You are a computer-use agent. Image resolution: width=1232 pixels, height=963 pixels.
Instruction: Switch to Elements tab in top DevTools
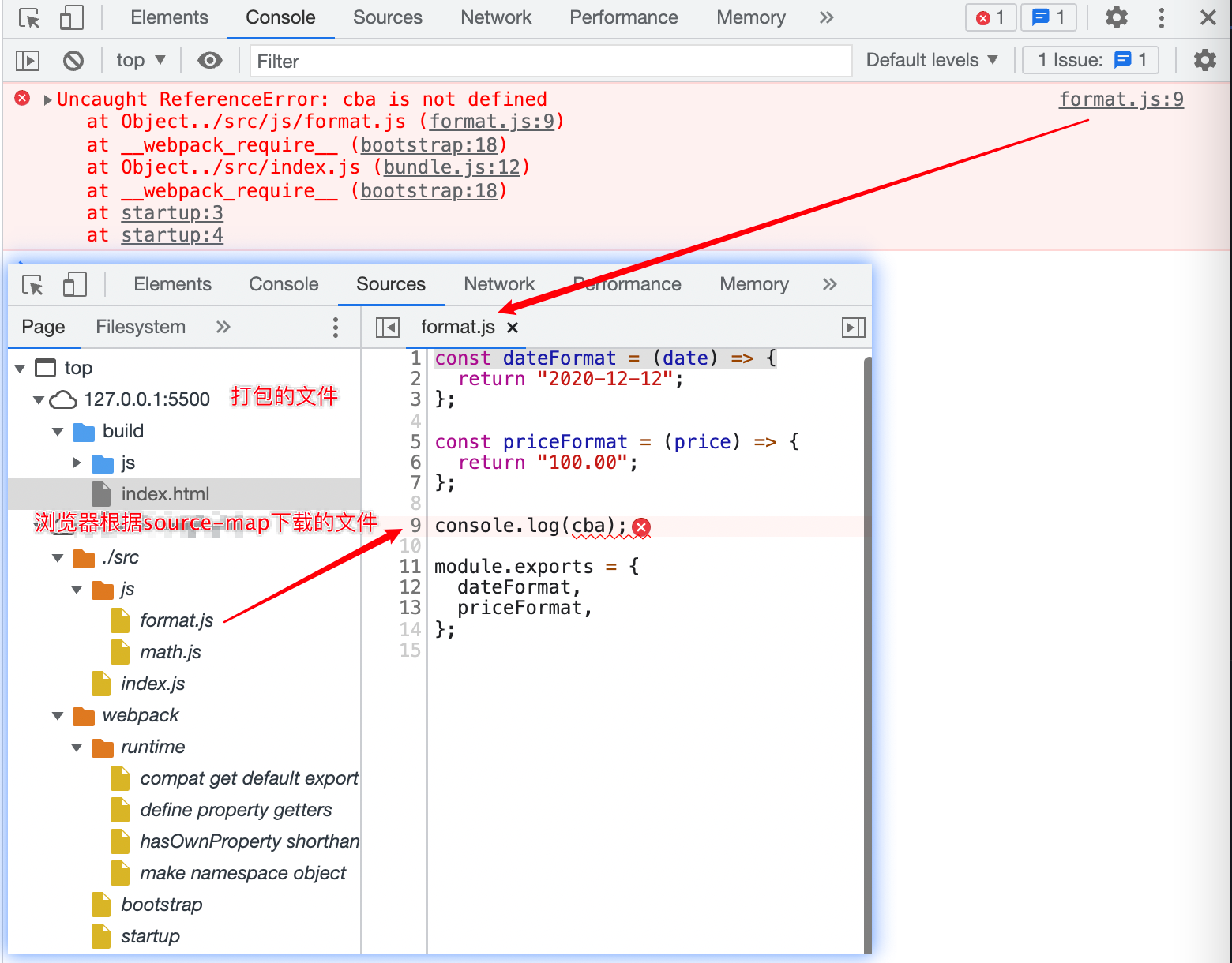[x=169, y=17]
